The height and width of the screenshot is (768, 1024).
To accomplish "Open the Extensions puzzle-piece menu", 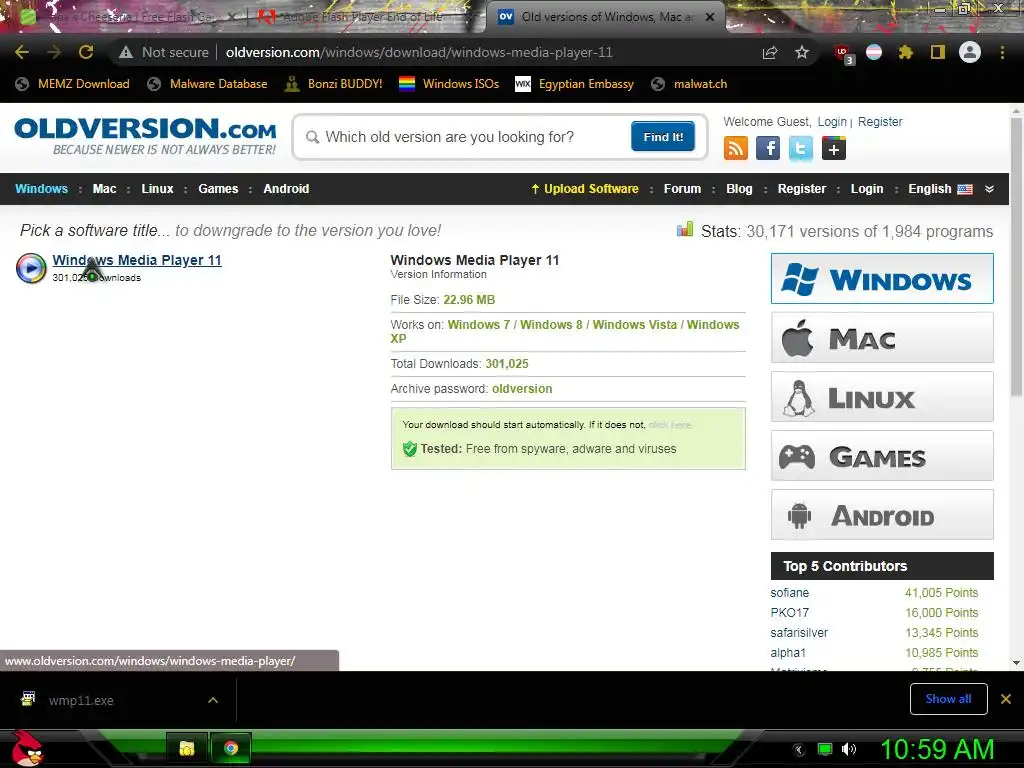I will [x=905, y=52].
